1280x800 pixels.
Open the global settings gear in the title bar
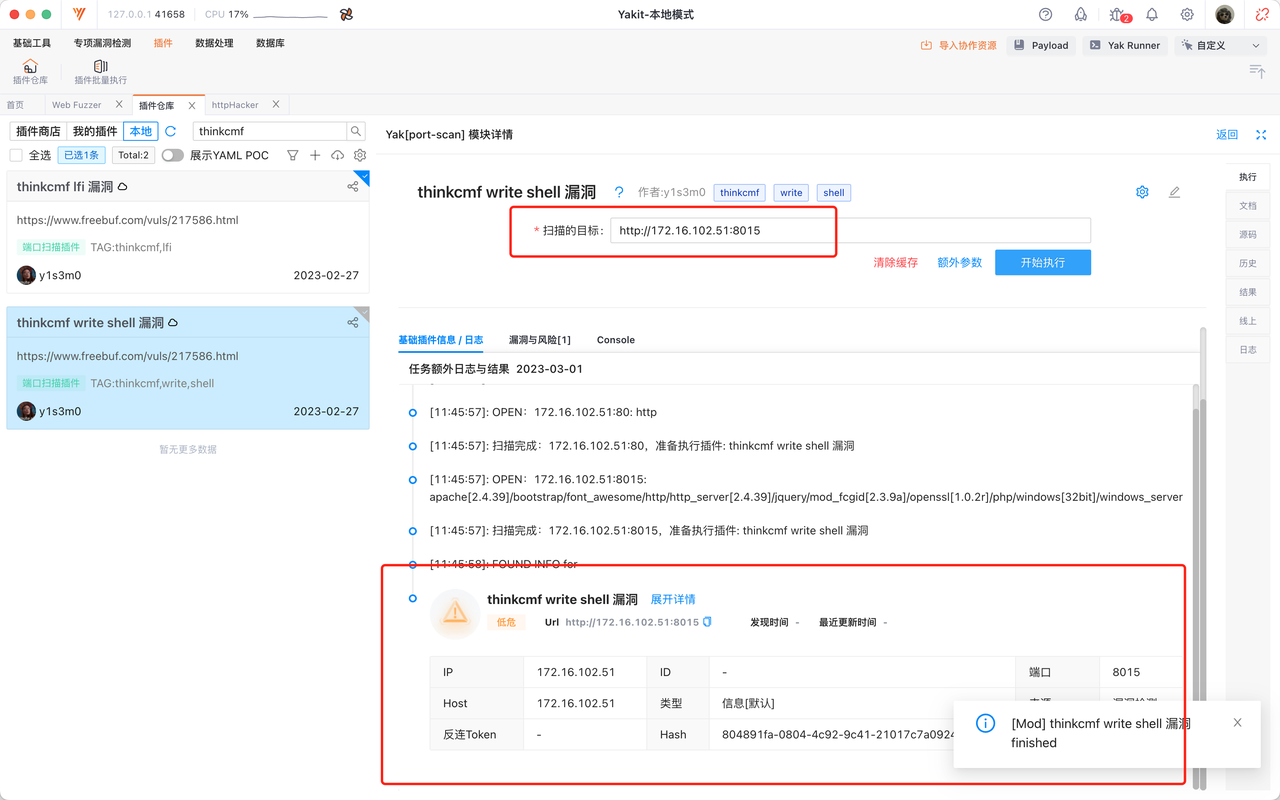(1187, 15)
